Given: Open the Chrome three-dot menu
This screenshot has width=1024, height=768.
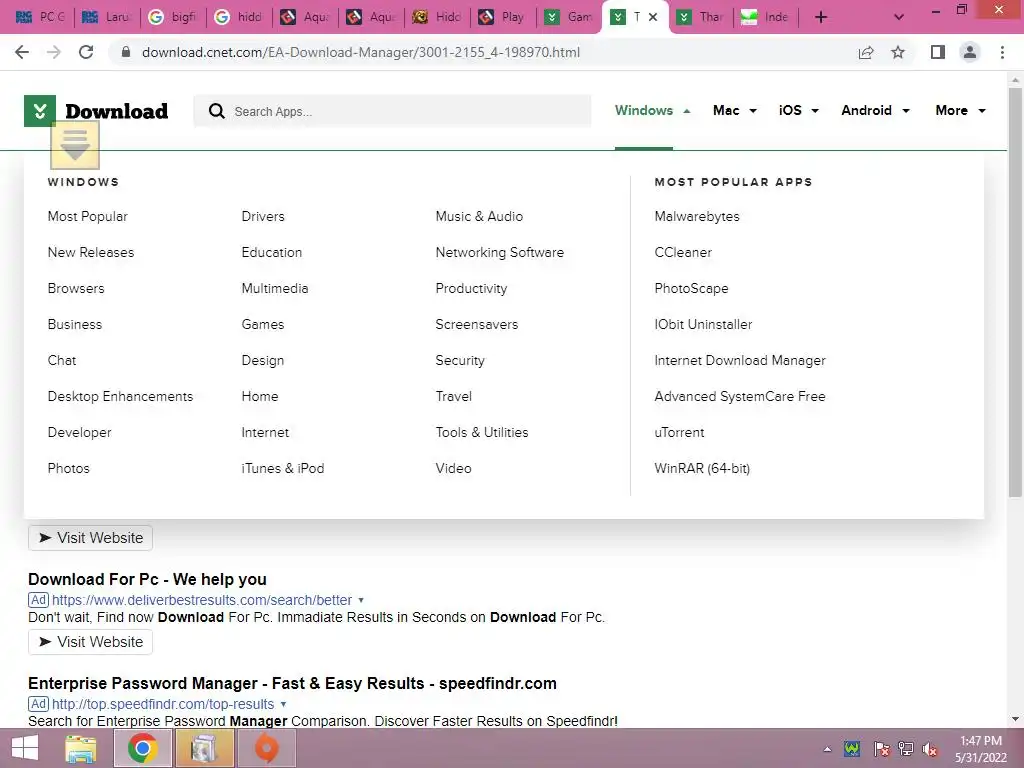Looking at the screenshot, I should (1002, 52).
